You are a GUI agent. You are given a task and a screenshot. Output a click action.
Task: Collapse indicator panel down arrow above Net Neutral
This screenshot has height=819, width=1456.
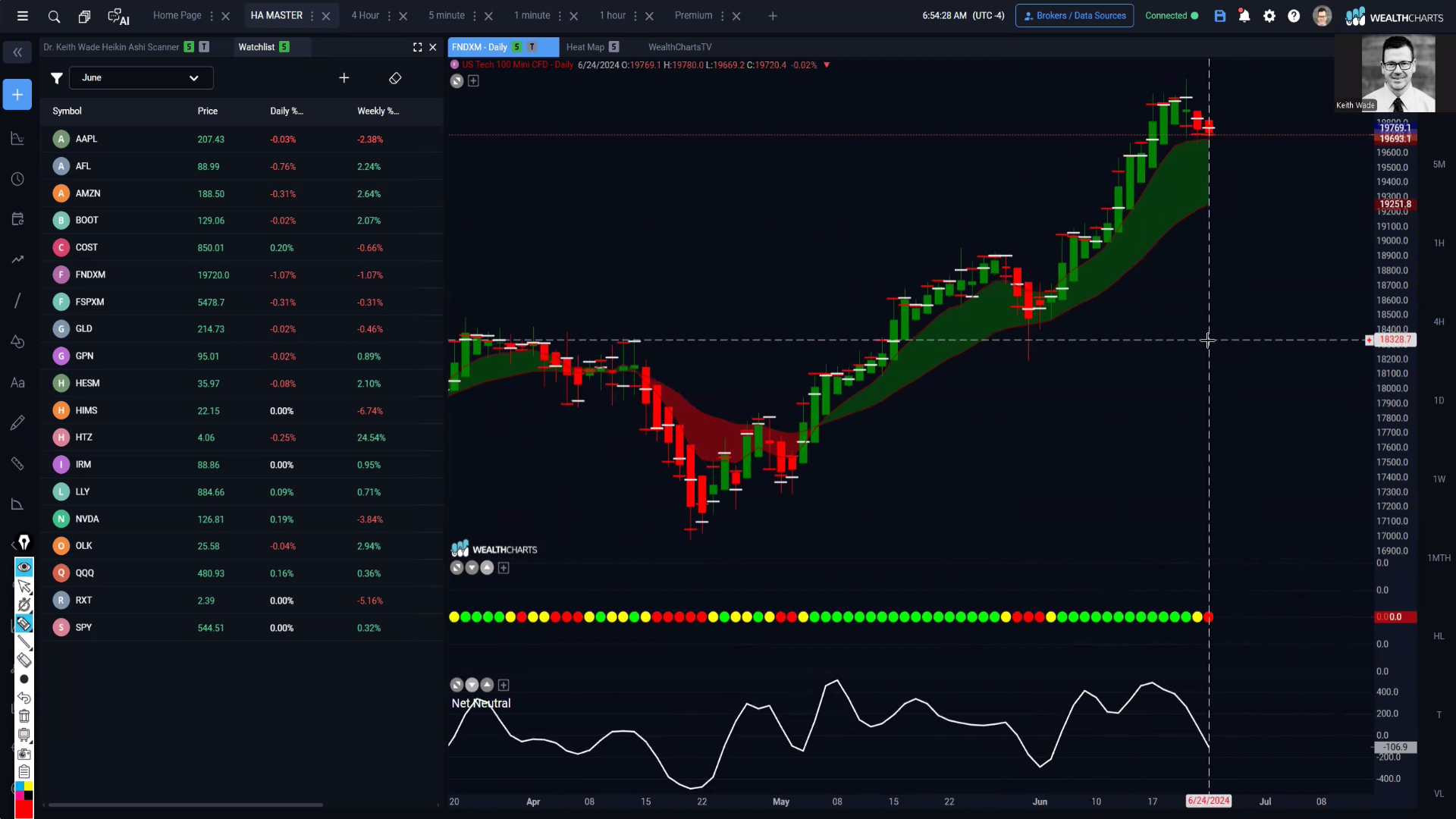tap(472, 685)
